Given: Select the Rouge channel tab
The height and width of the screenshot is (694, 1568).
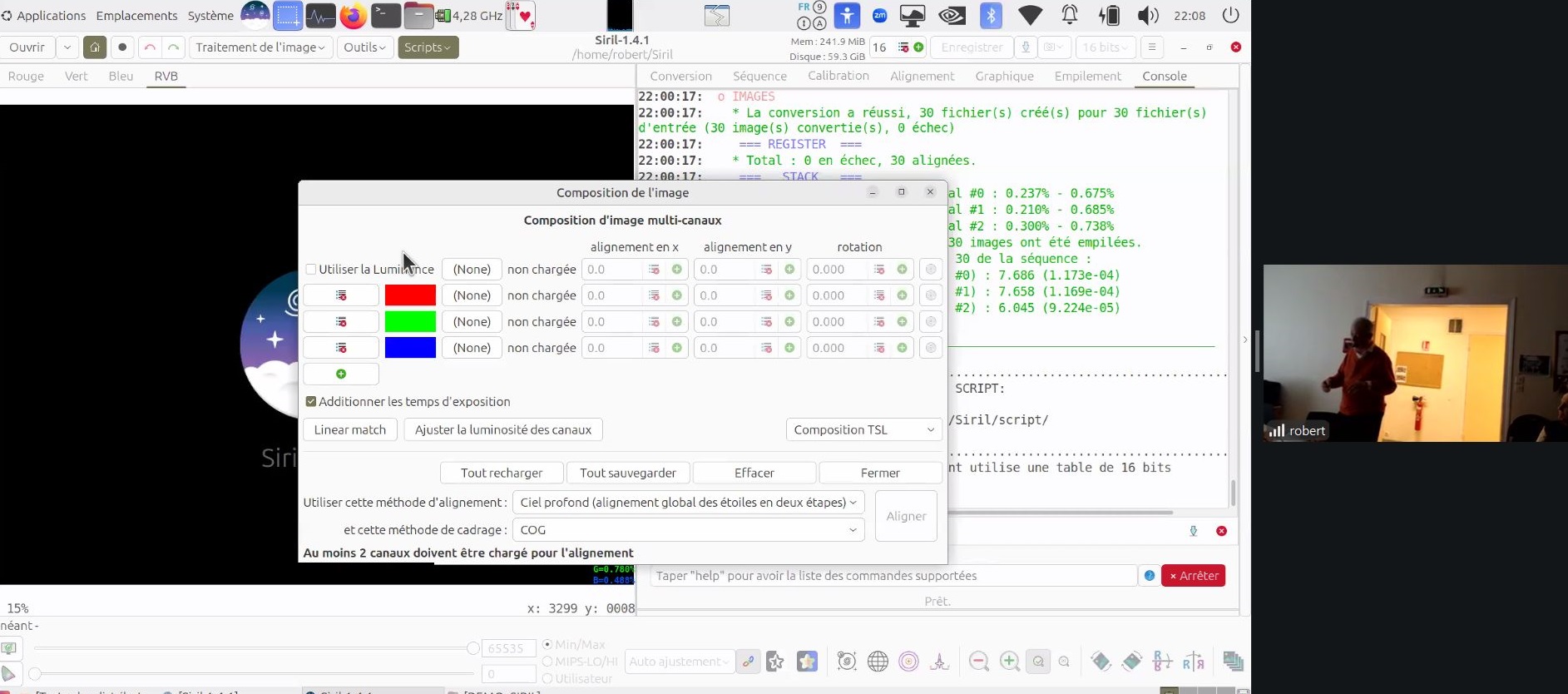Looking at the screenshot, I should 26,76.
